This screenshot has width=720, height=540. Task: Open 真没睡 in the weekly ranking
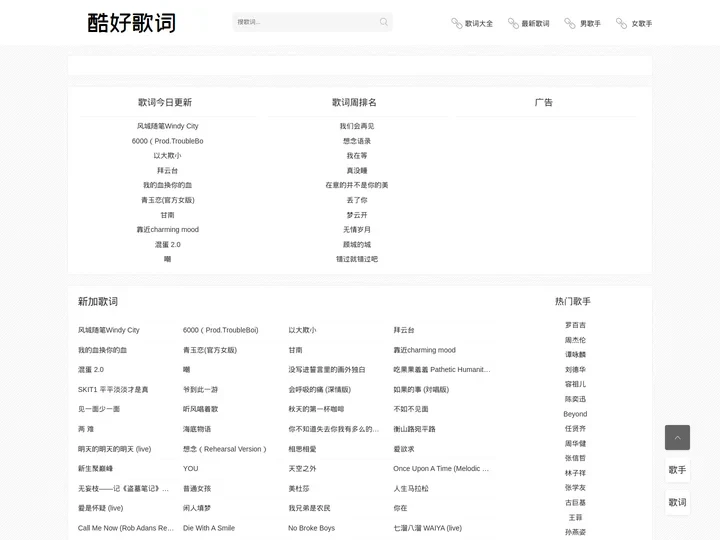[357, 170]
